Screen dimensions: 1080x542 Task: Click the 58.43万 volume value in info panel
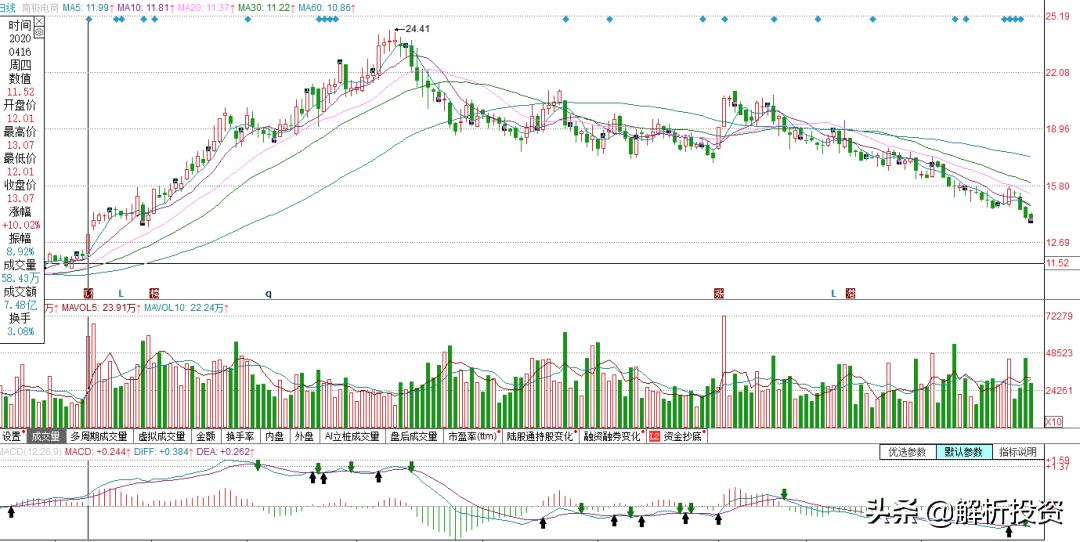click(x=21, y=278)
